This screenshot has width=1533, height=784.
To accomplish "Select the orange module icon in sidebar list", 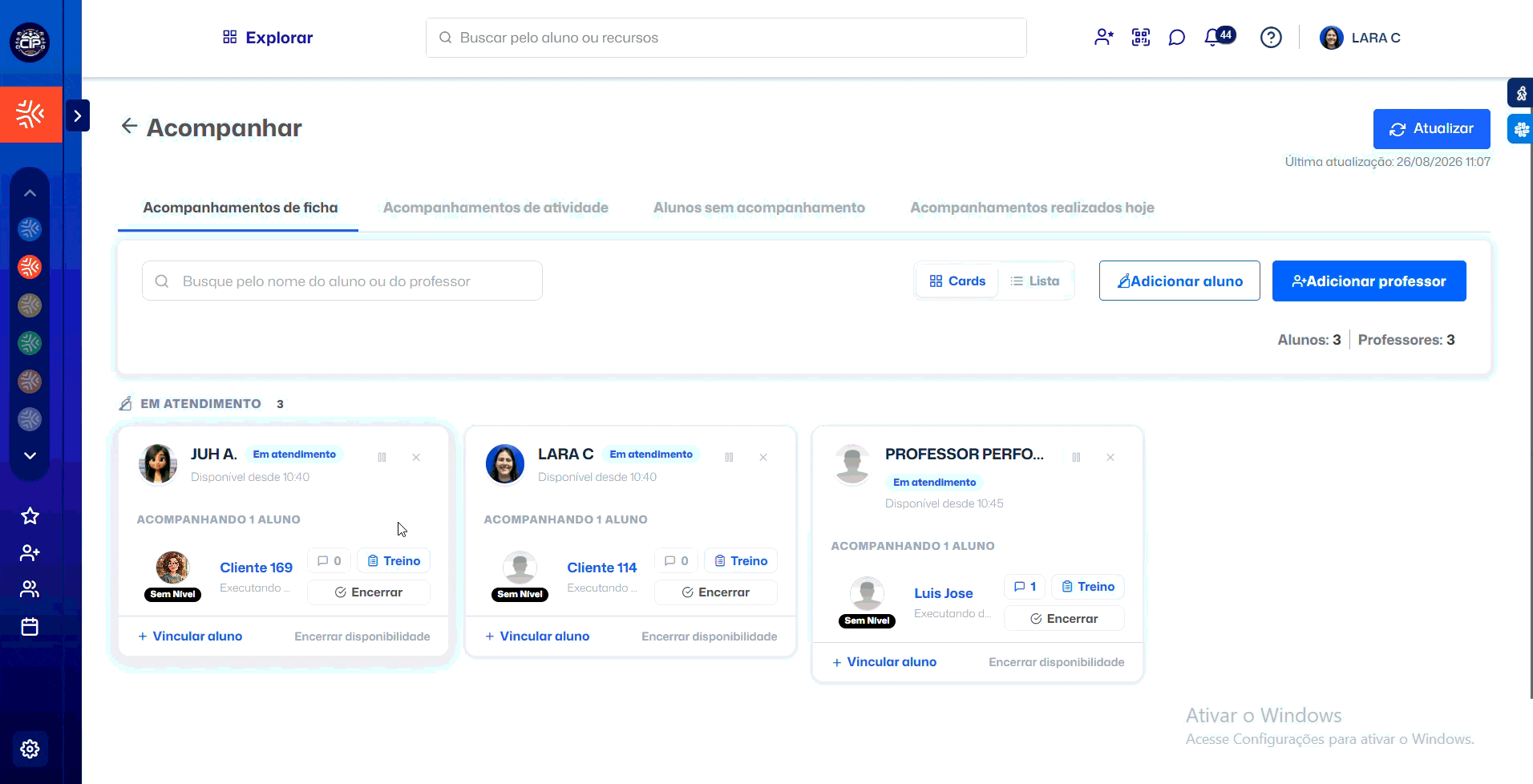I will [30, 267].
